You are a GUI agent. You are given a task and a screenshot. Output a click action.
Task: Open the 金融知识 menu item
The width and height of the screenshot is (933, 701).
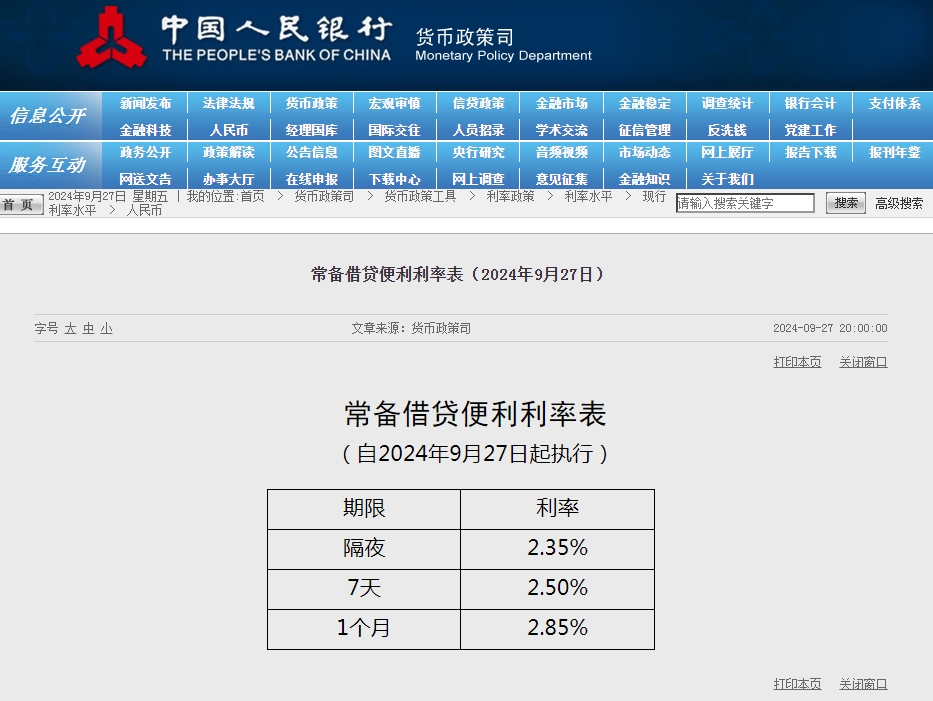(x=644, y=179)
